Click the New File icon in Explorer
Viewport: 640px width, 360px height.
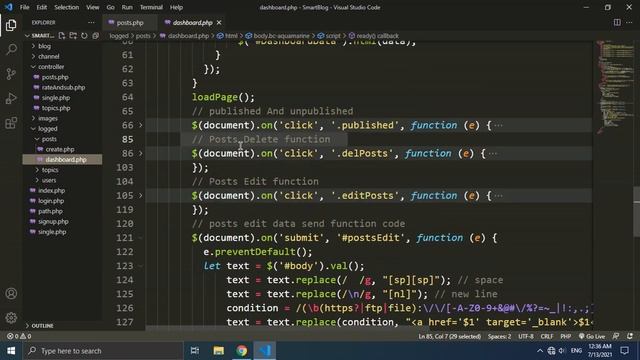point(62,36)
